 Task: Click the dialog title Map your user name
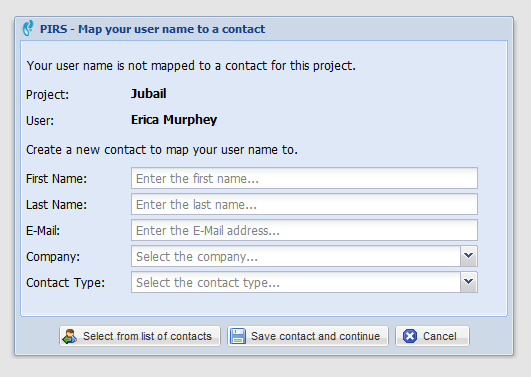(152, 29)
